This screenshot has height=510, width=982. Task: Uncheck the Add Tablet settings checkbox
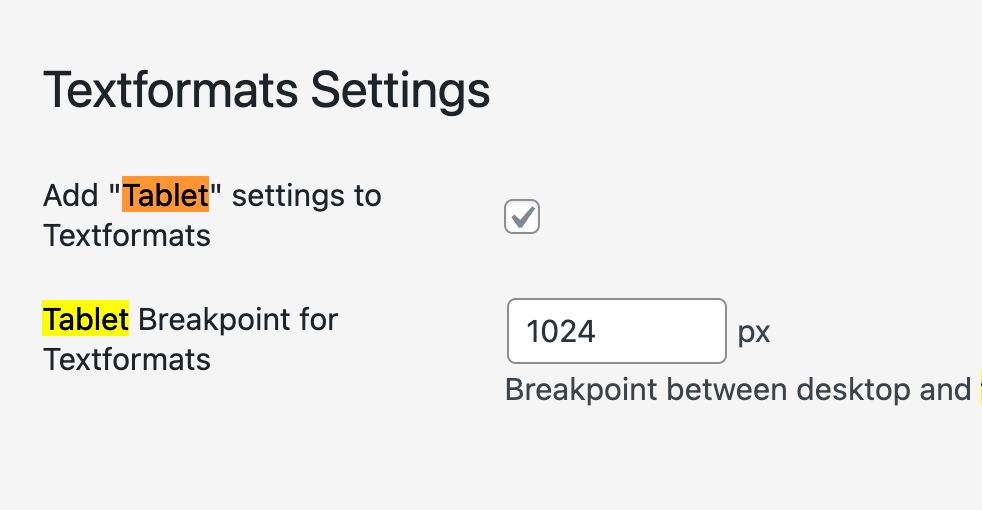[x=522, y=216]
